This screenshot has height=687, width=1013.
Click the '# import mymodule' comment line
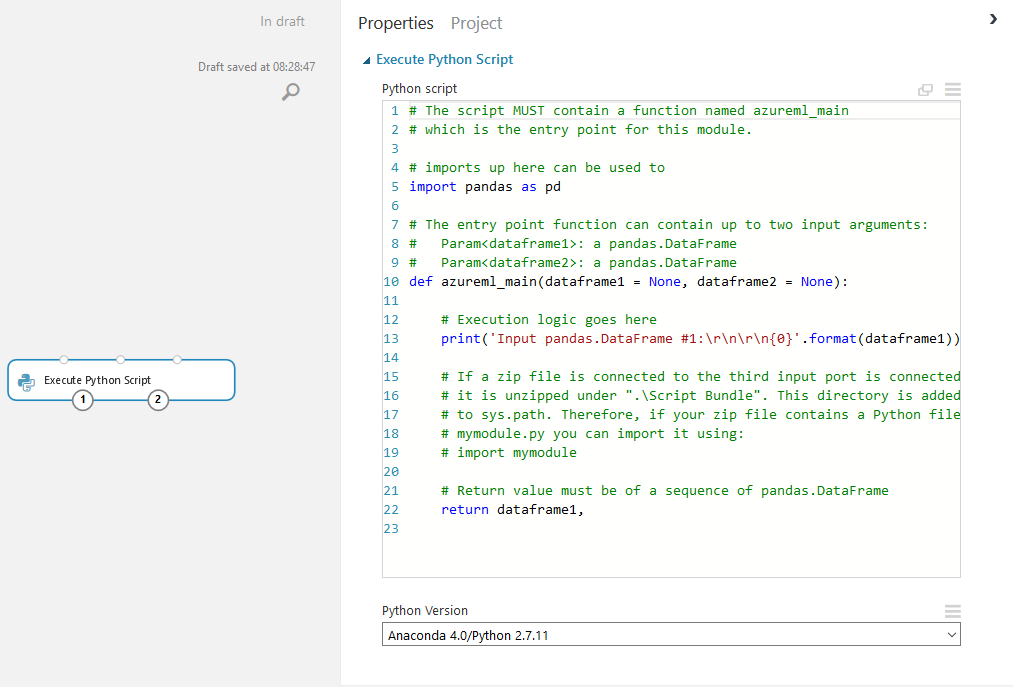coord(509,453)
